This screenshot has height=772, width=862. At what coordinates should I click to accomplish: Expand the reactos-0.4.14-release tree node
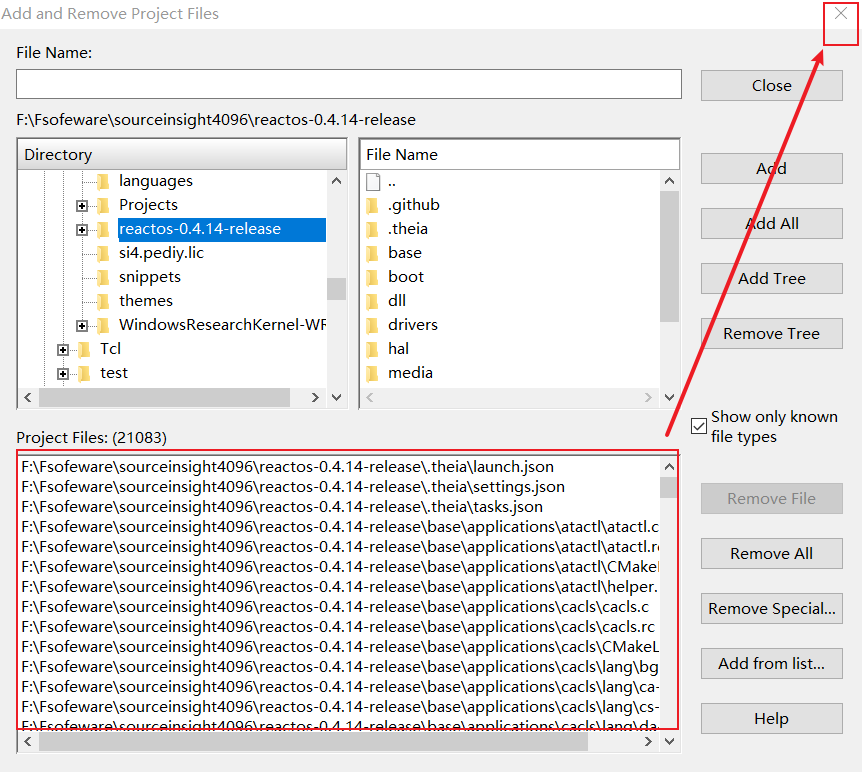click(x=82, y=230)
